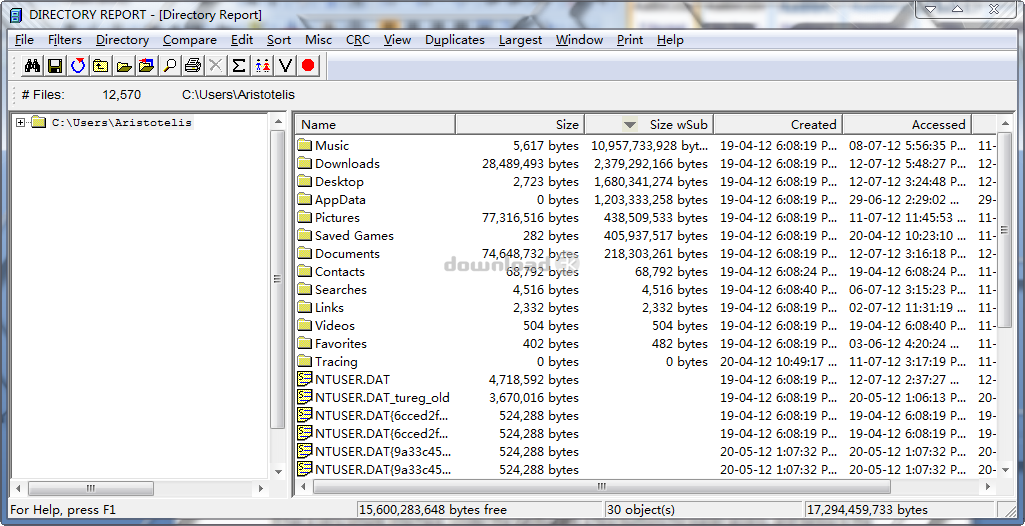Select the Downloads folder in list
This screenshot has height=526, width=1025.
point(347,164)
